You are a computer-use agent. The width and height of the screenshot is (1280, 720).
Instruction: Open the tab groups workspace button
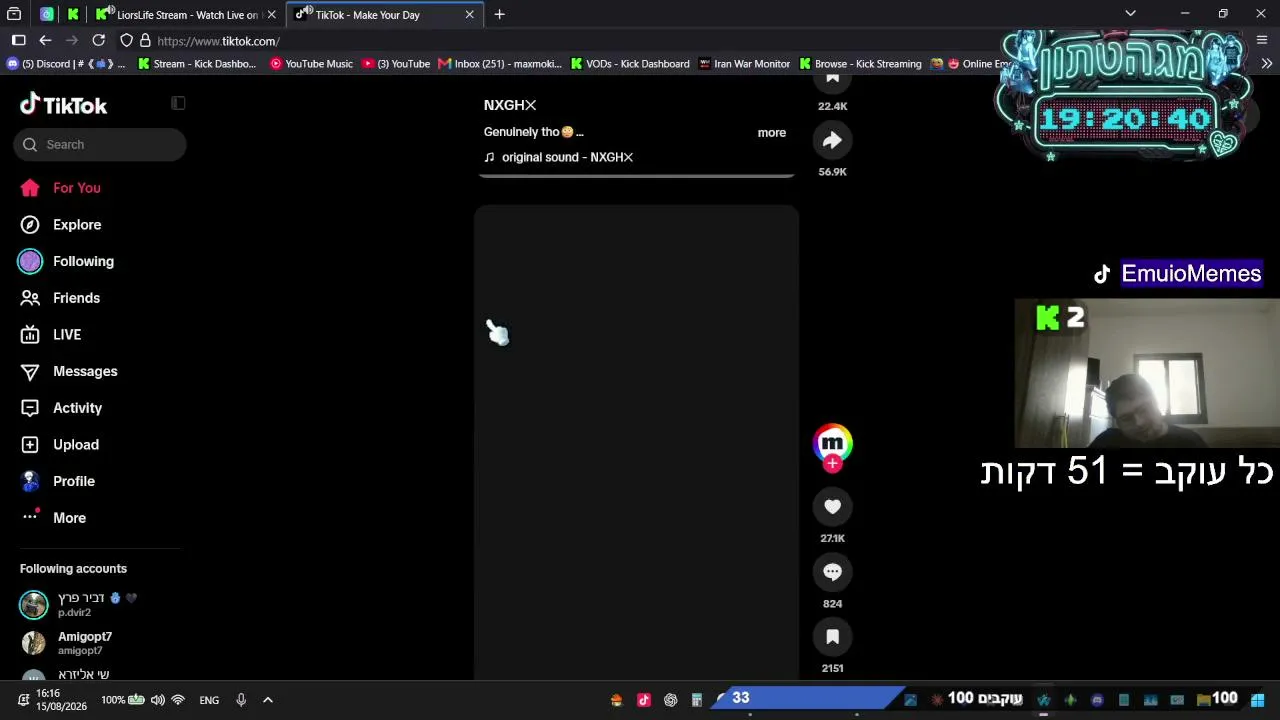click(14, 15)
